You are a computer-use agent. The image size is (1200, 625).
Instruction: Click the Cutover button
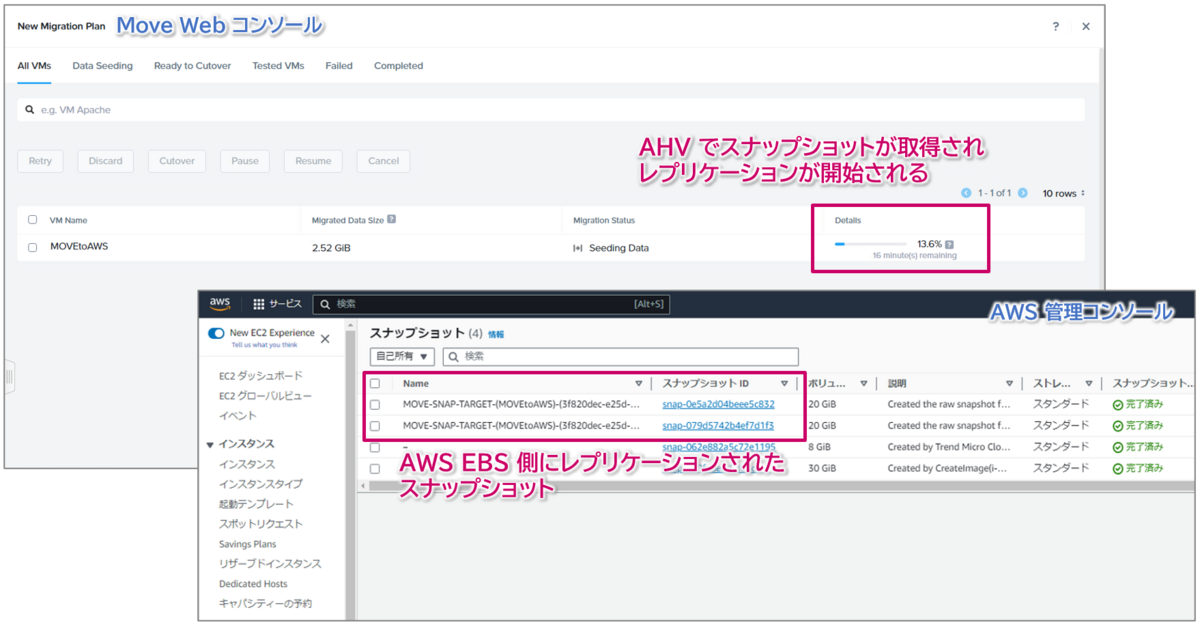click(177, 161)
